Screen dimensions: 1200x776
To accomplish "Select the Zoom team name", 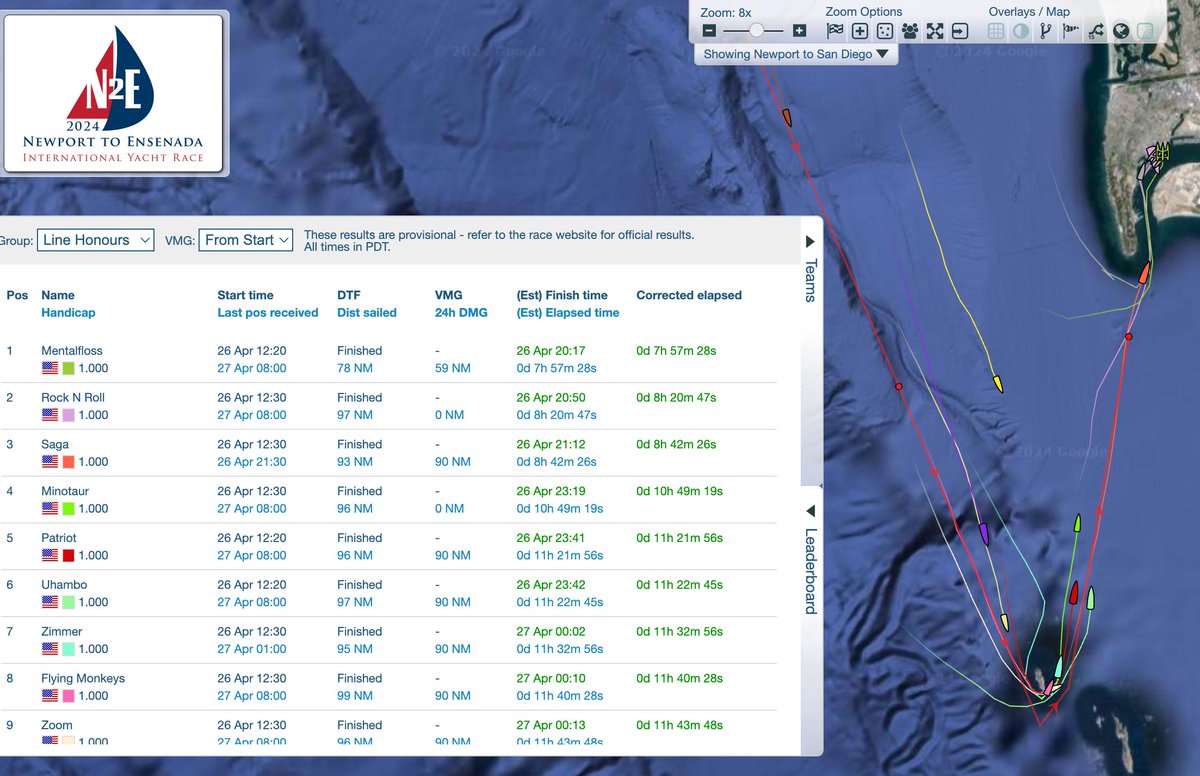I will (x=57, y=726).
